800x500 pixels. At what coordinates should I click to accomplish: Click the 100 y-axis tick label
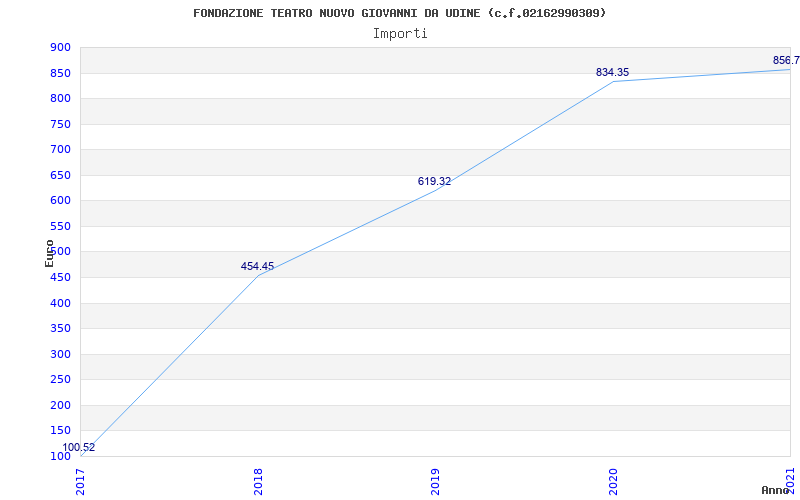(x=60, y=456)
